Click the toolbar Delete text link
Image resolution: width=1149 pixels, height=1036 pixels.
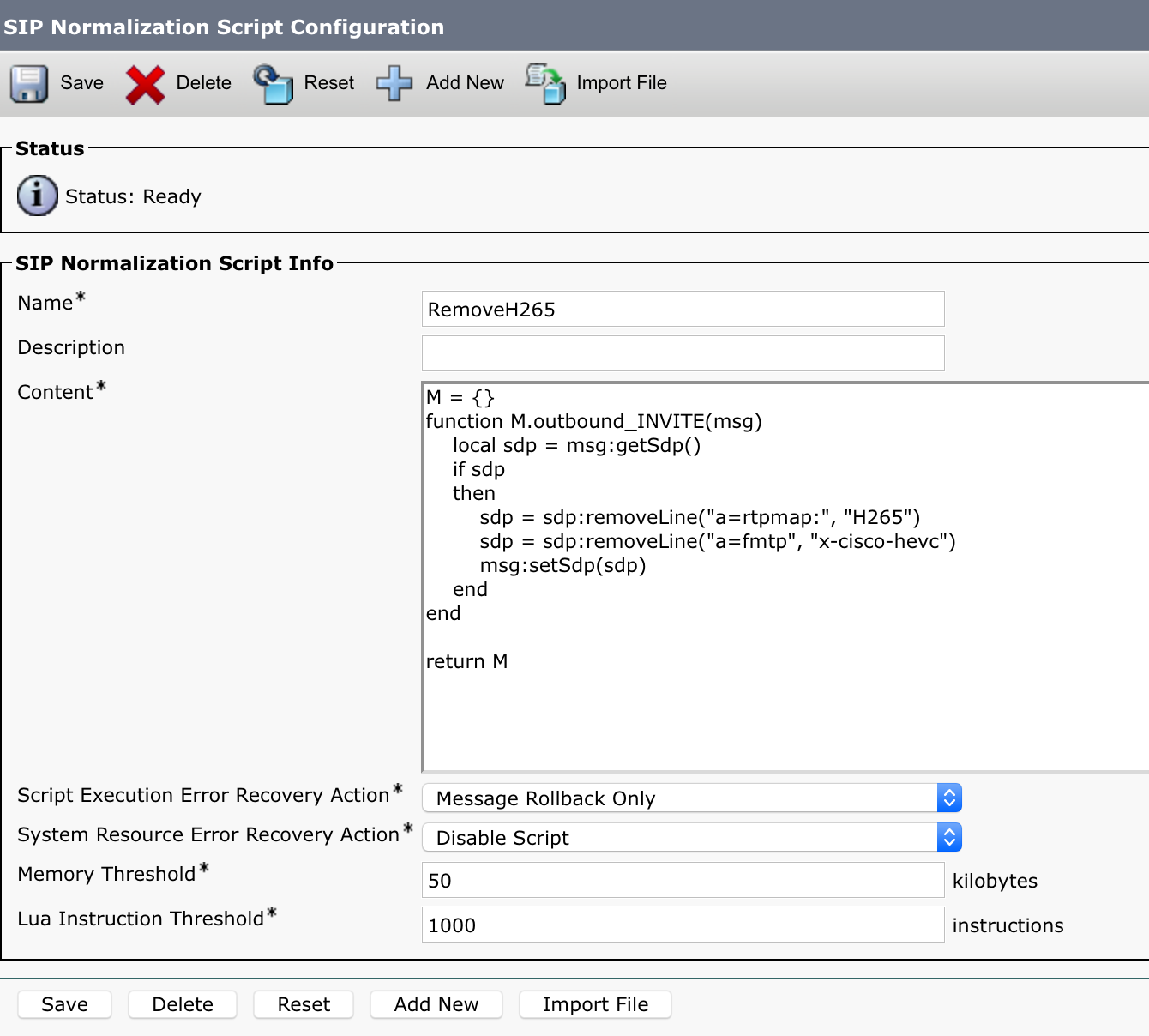(x=204, y=83)
